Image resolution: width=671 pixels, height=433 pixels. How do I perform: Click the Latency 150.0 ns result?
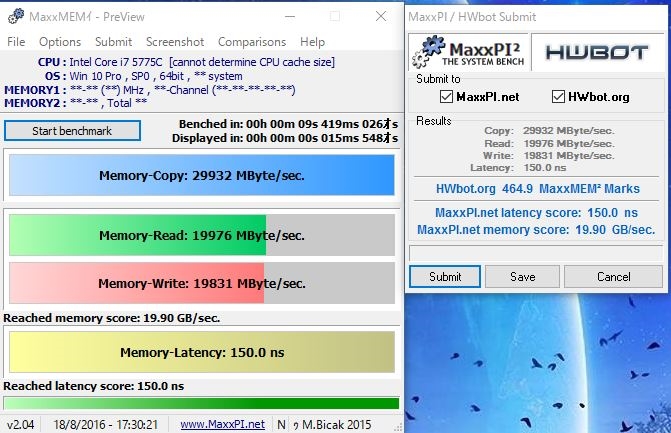tap(518, 168)
